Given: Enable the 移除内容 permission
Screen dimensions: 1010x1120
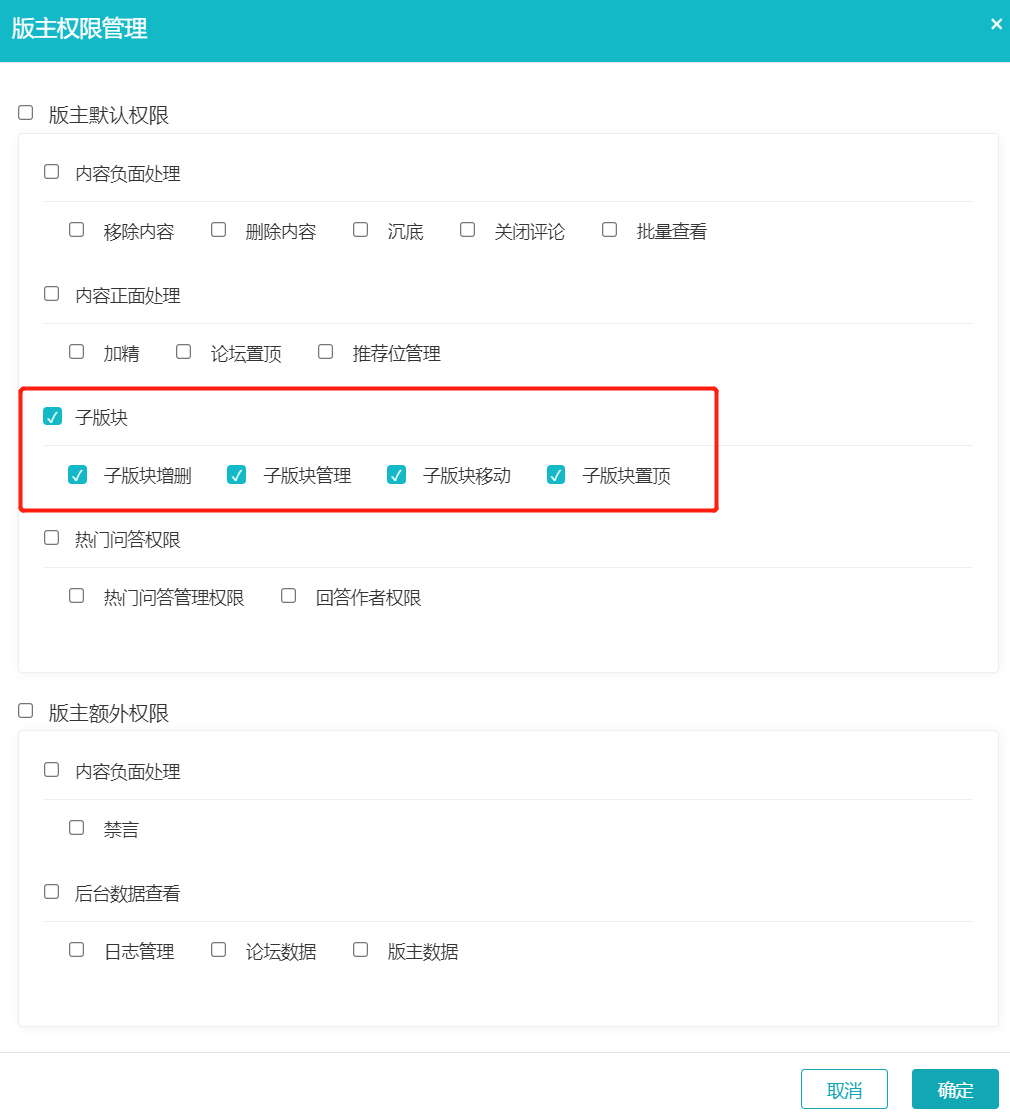Looking at the screenshot, I should click(76, 229).
